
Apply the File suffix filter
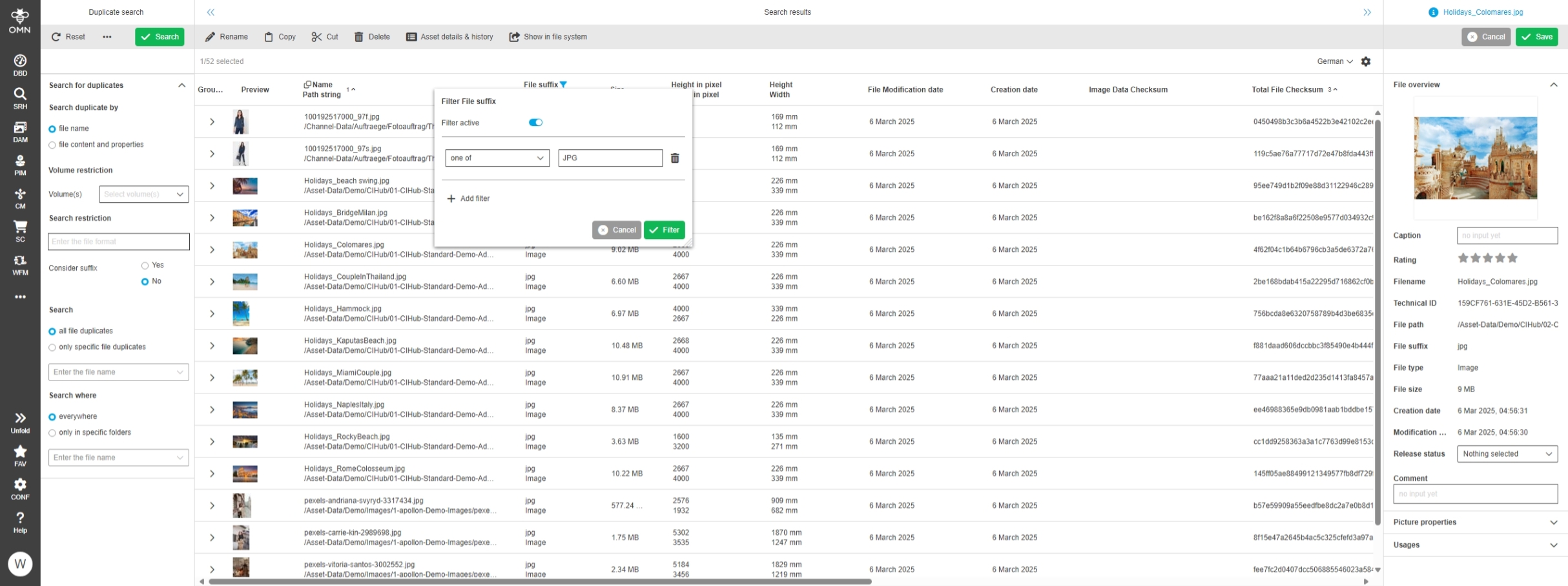(x=664, y=230)
